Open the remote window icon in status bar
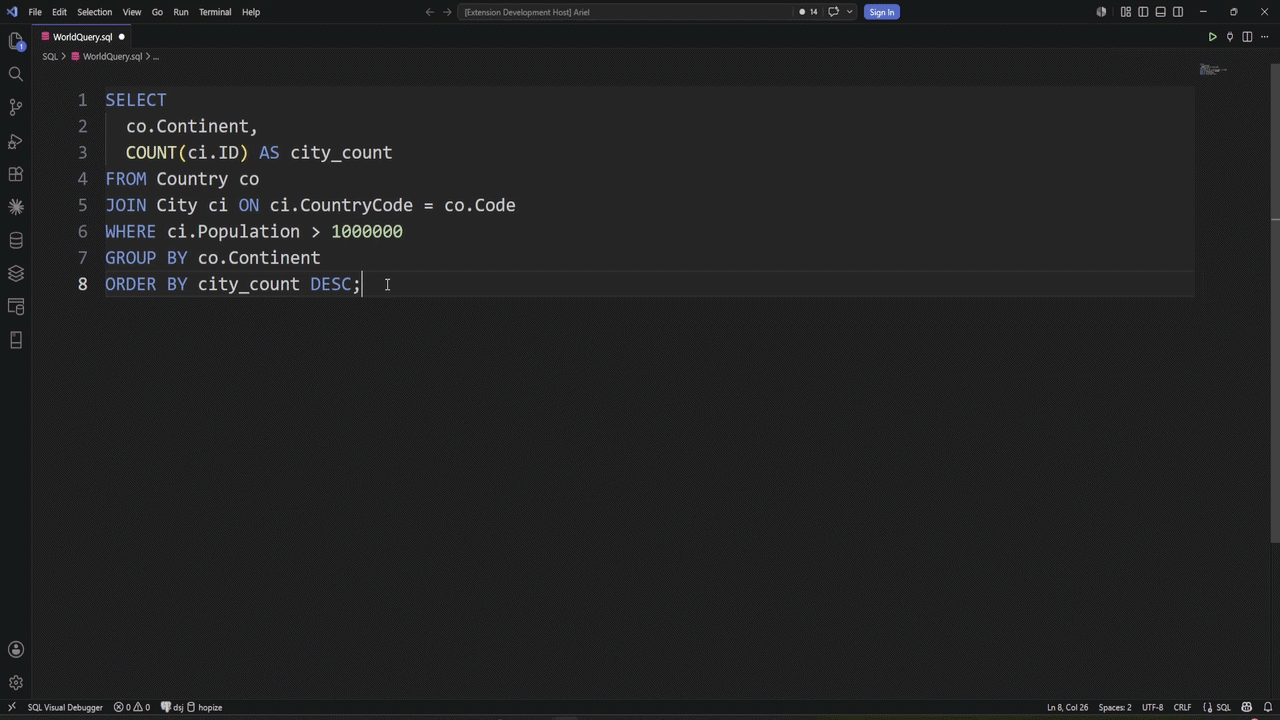Screen dimensions: 1280x720 [x=11, y=707]
